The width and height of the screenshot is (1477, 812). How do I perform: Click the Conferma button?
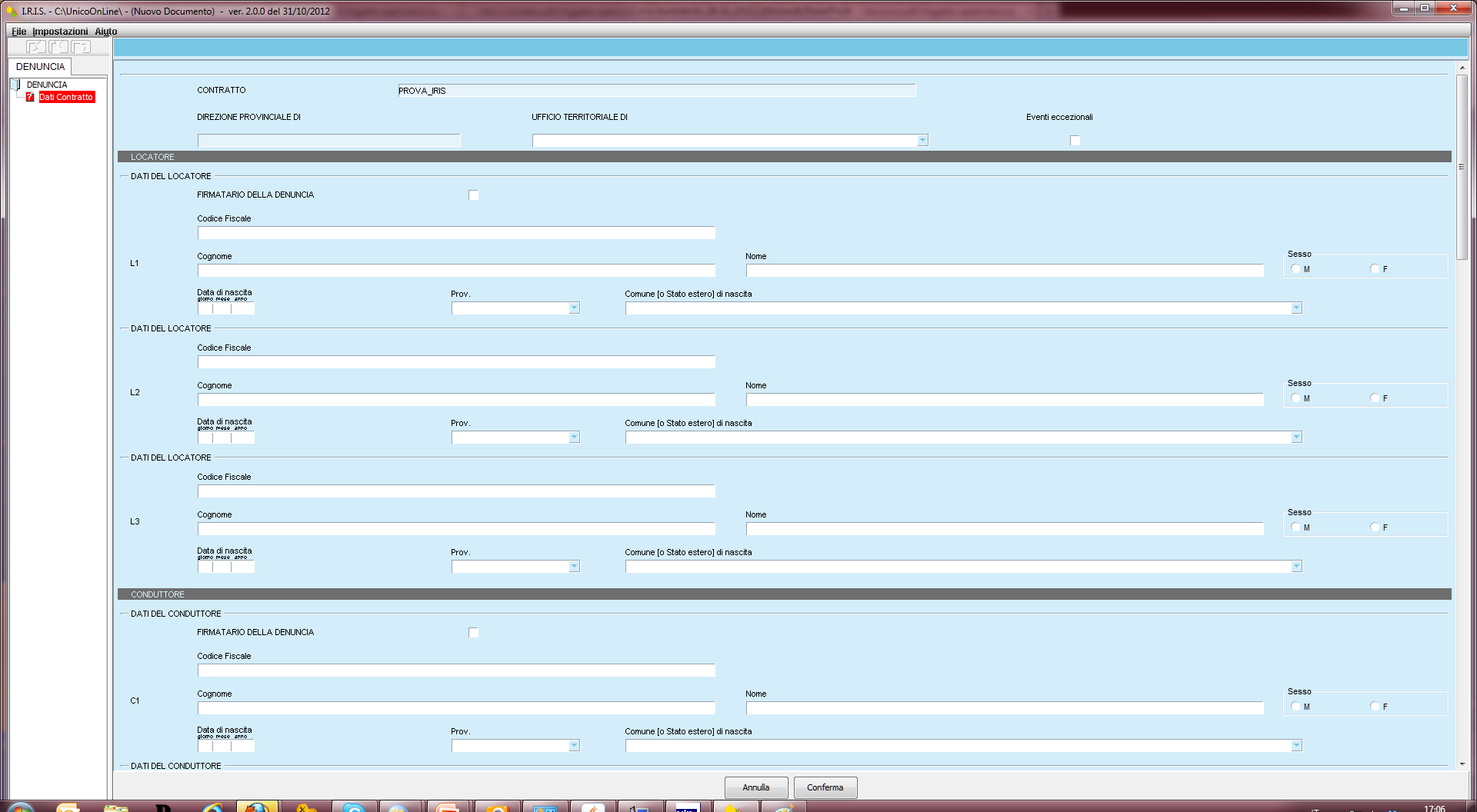pos(825,787)
